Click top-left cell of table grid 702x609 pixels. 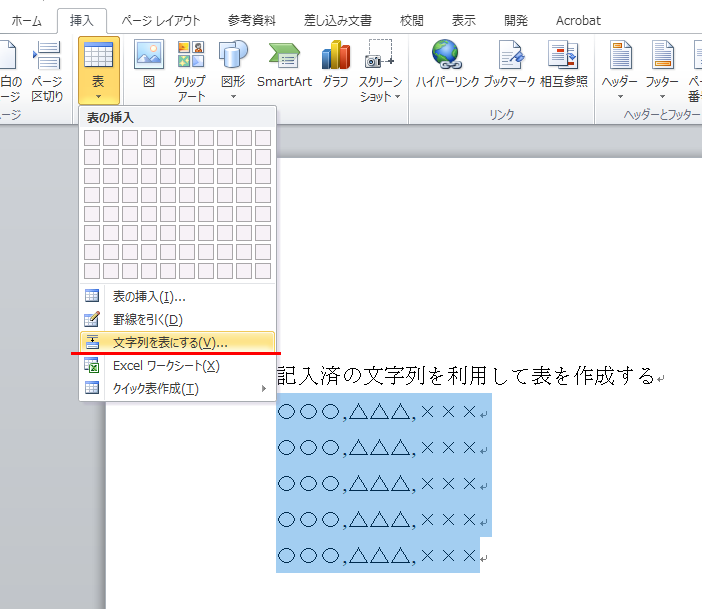(92, 137)
